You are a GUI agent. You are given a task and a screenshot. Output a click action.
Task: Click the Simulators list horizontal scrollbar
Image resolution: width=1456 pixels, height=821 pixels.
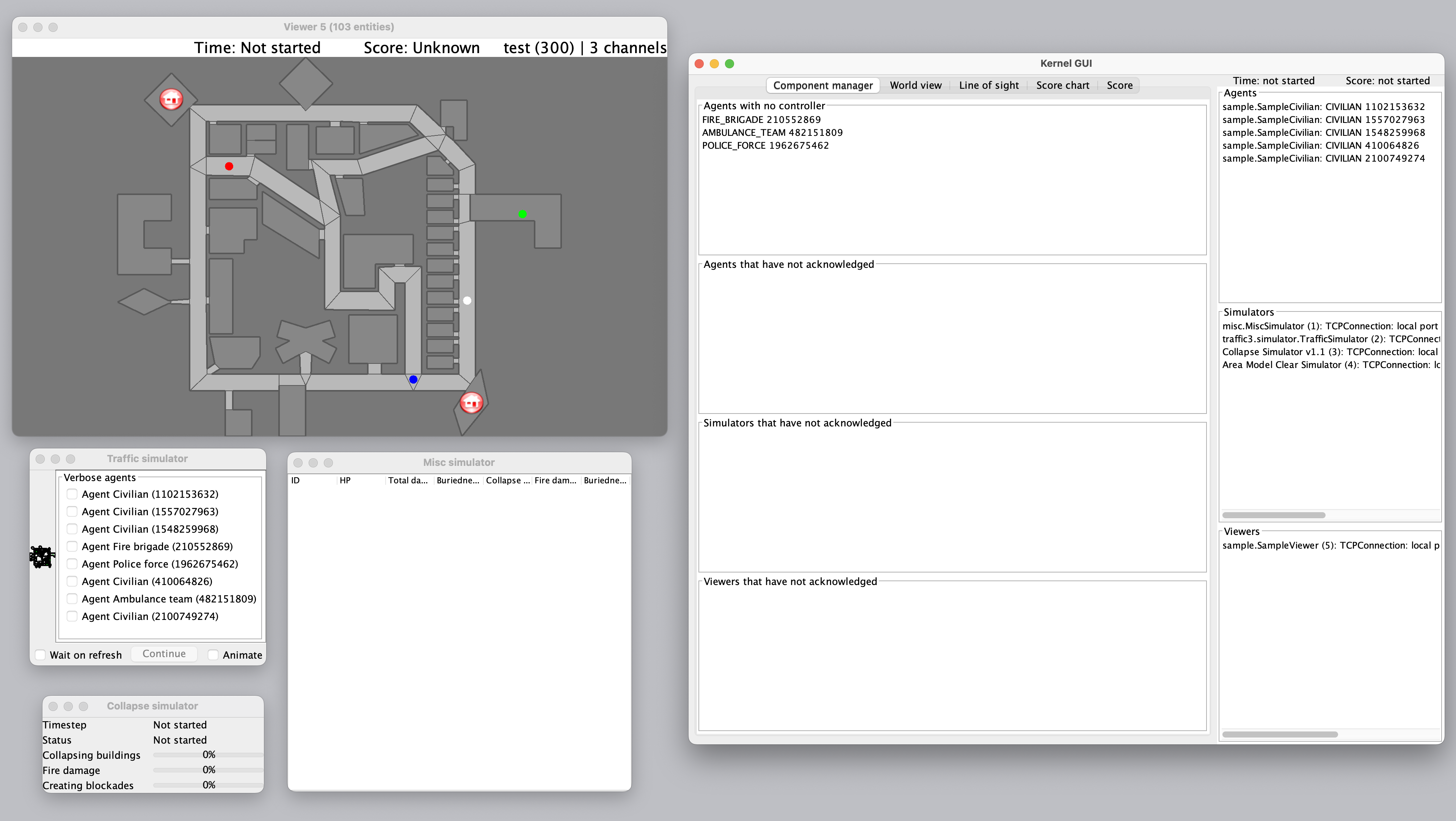point(1274,515)
